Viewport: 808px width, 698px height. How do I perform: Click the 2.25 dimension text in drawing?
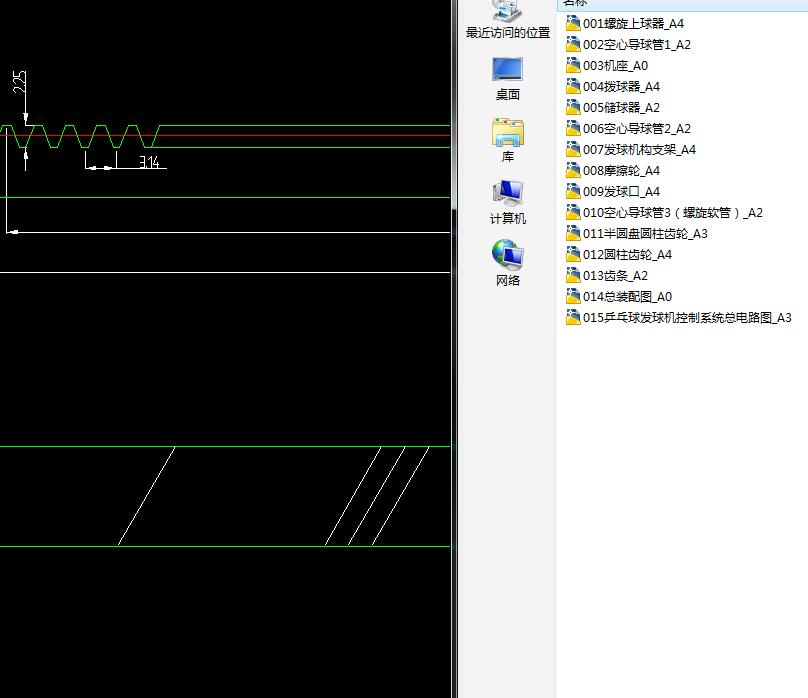pos(19,82)
